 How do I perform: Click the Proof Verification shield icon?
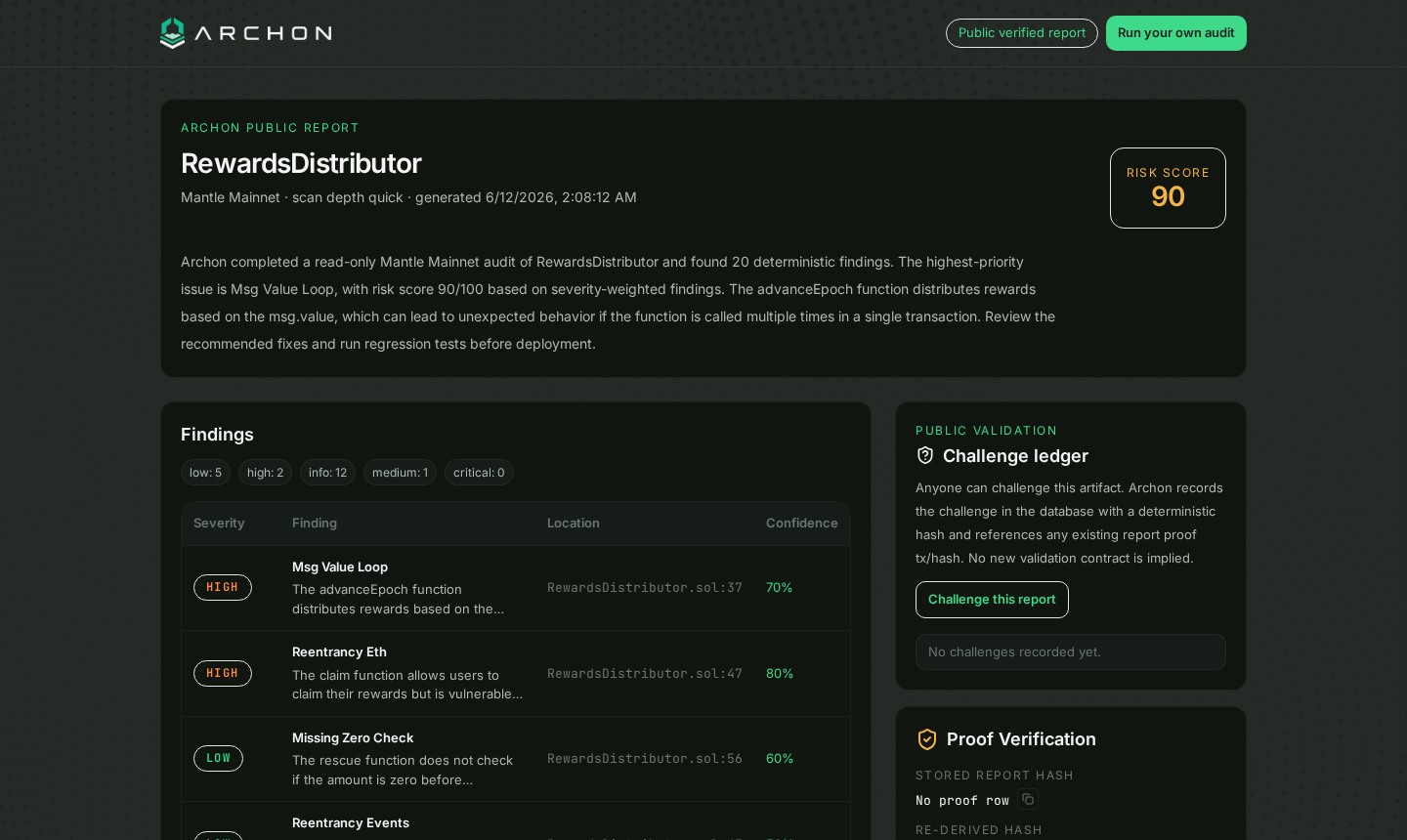click(927, 739)
